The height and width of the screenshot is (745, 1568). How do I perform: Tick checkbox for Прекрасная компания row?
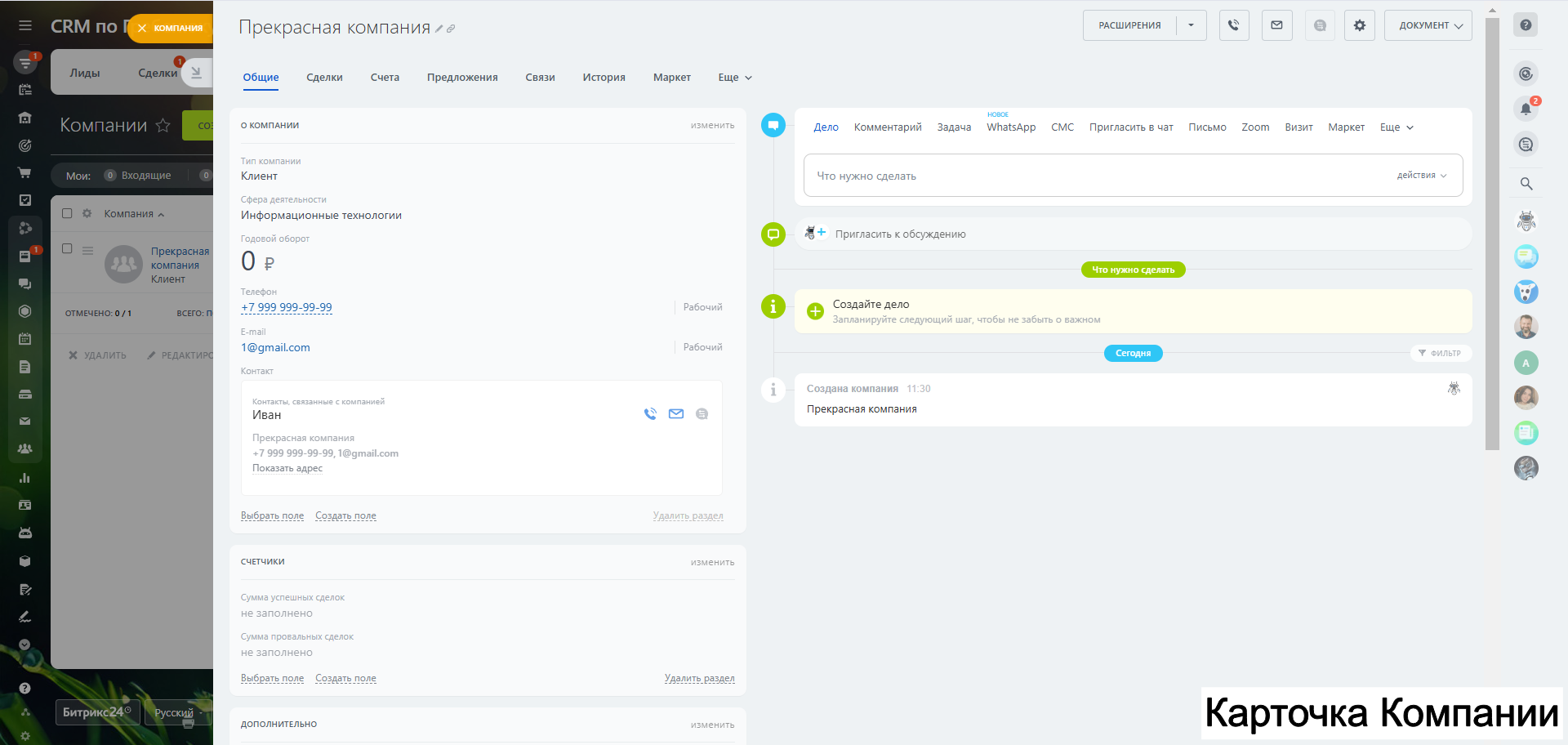tap(67, 249)
